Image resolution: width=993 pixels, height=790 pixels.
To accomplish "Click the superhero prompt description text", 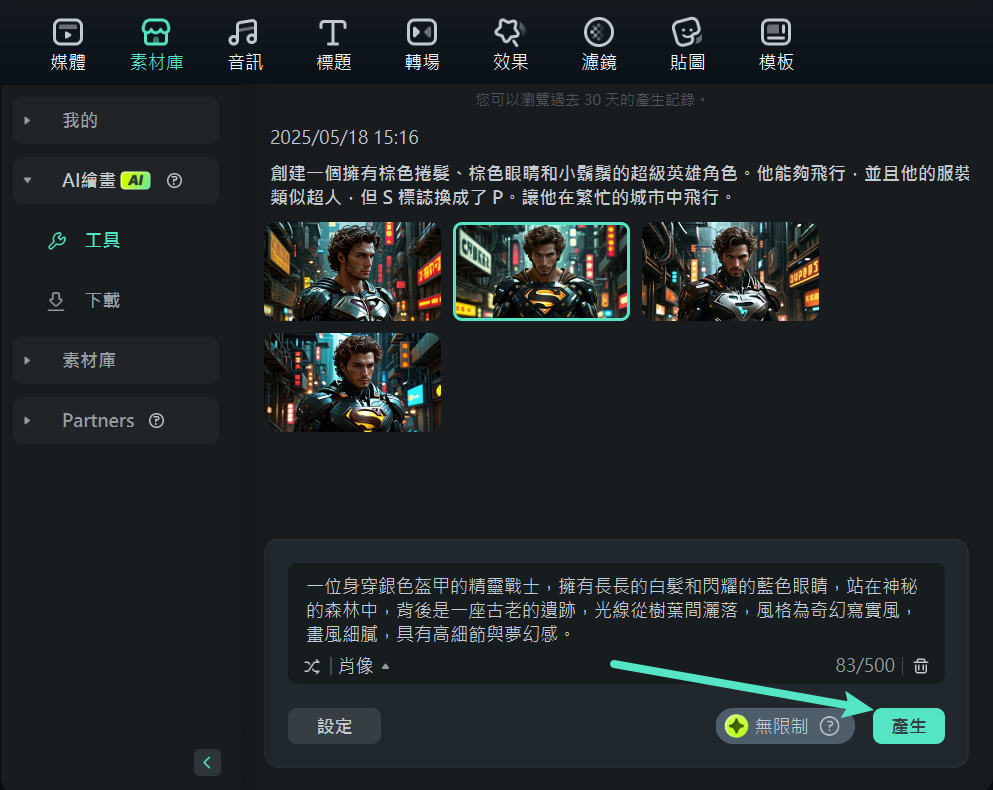I will tap(620, 185).
